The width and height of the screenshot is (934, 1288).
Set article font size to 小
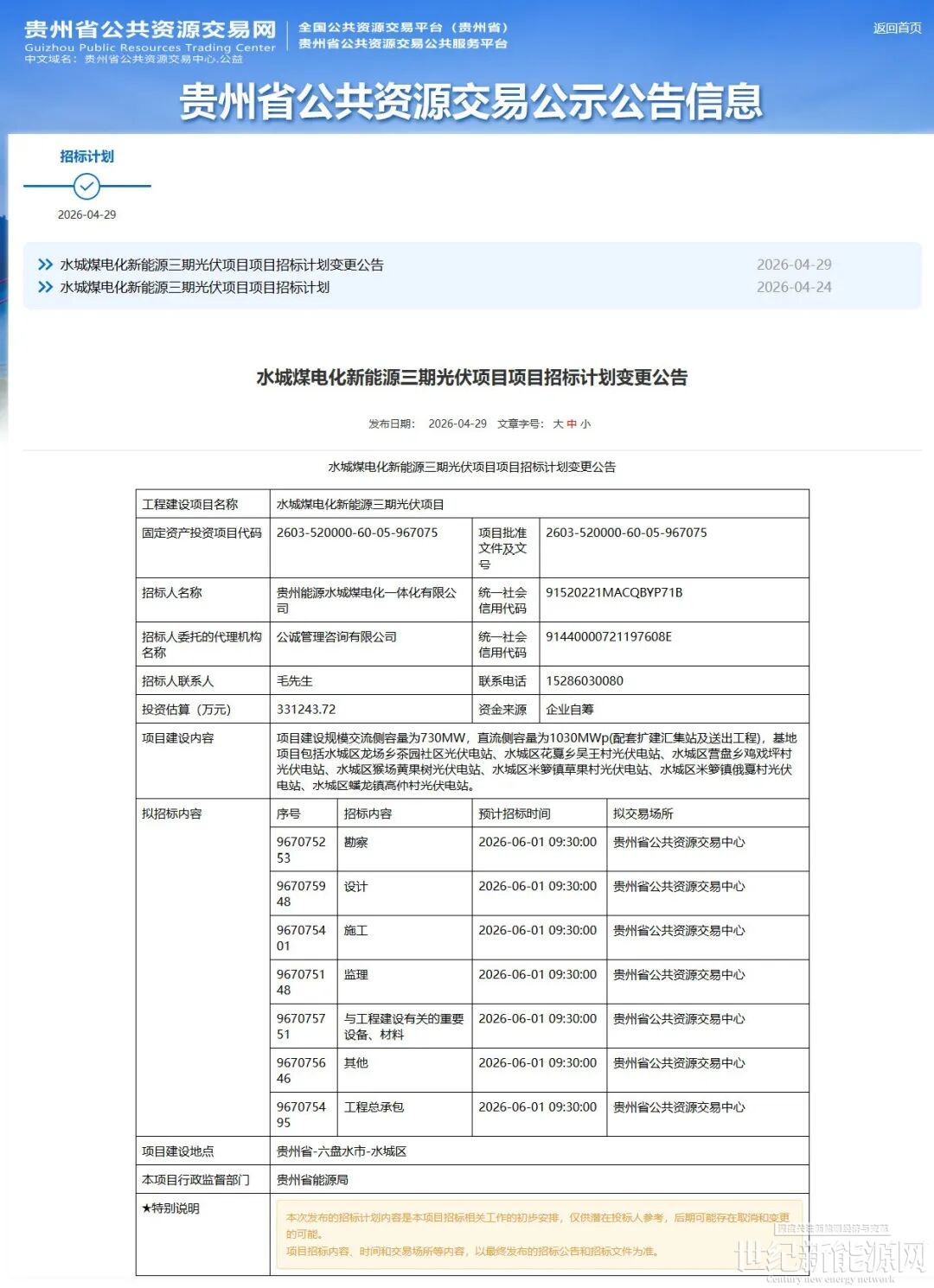[585, 424]
